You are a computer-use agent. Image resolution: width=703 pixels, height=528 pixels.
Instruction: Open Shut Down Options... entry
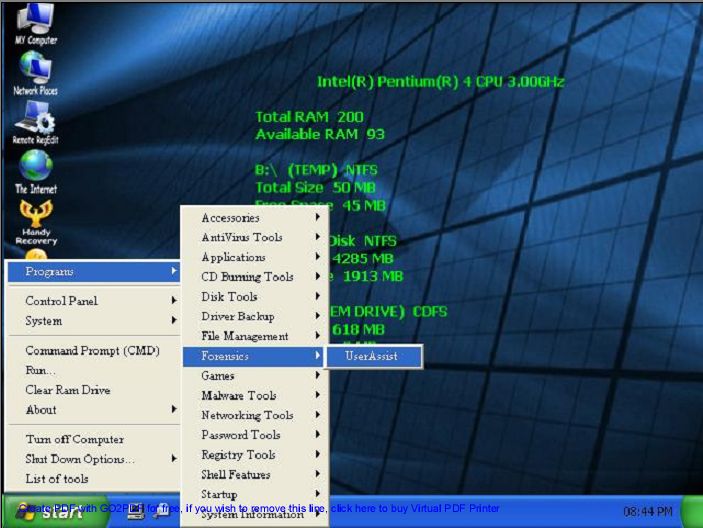[94, 459]
